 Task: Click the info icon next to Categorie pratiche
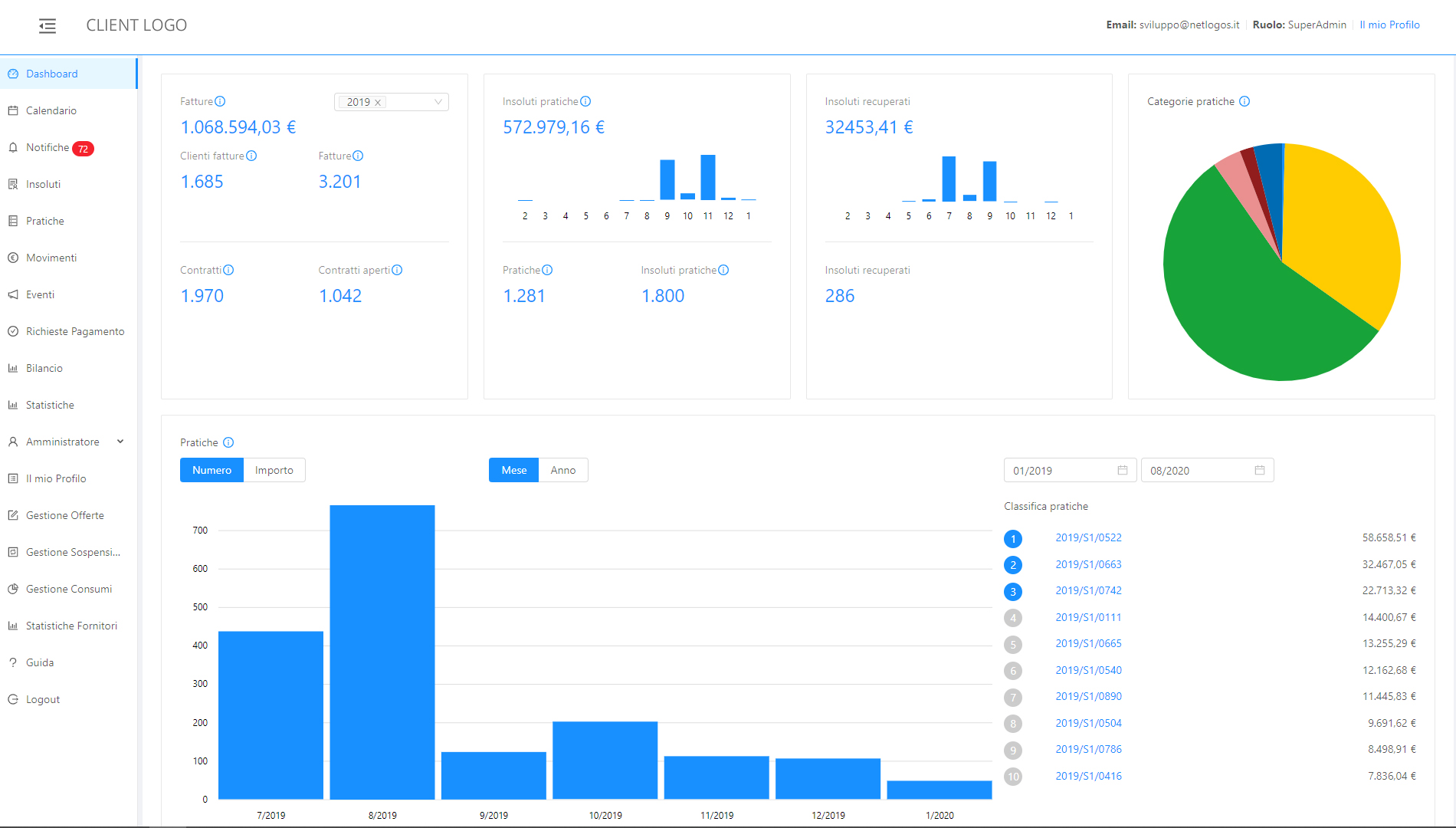click(x=1244, y=101)
